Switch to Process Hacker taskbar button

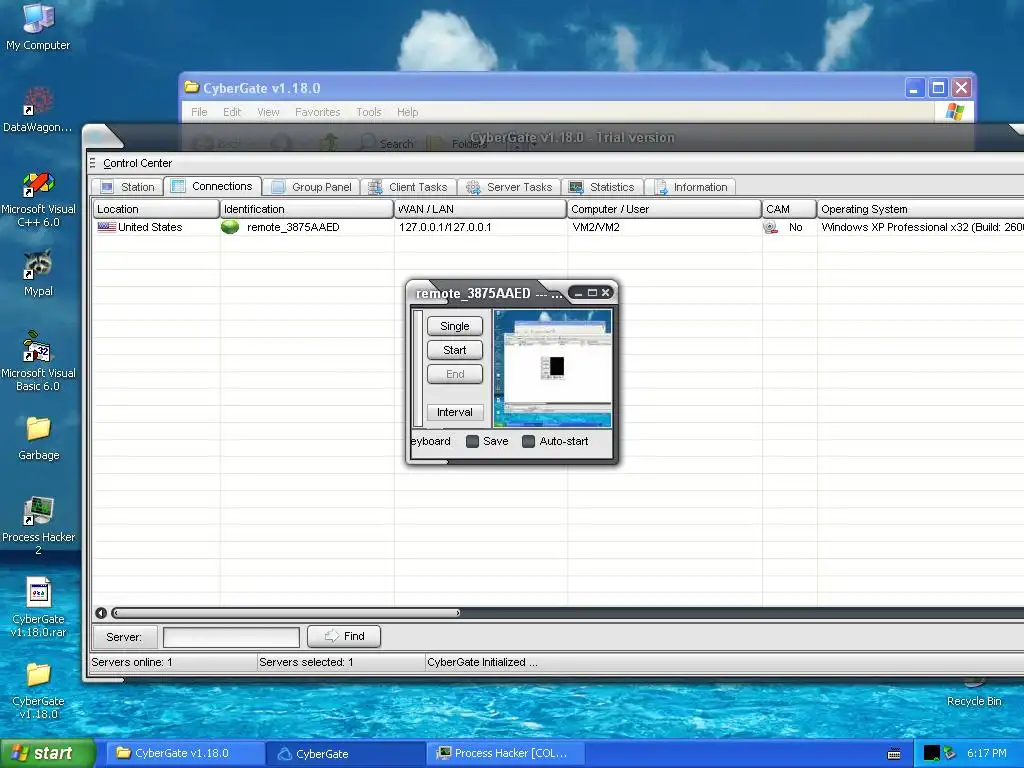[x=506, y=754]
